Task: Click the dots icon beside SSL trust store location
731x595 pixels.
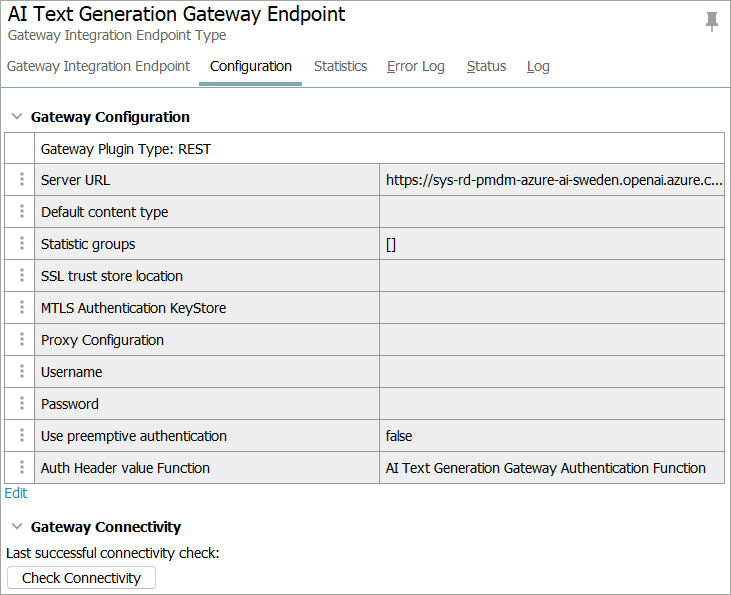Action: [21, 276]
